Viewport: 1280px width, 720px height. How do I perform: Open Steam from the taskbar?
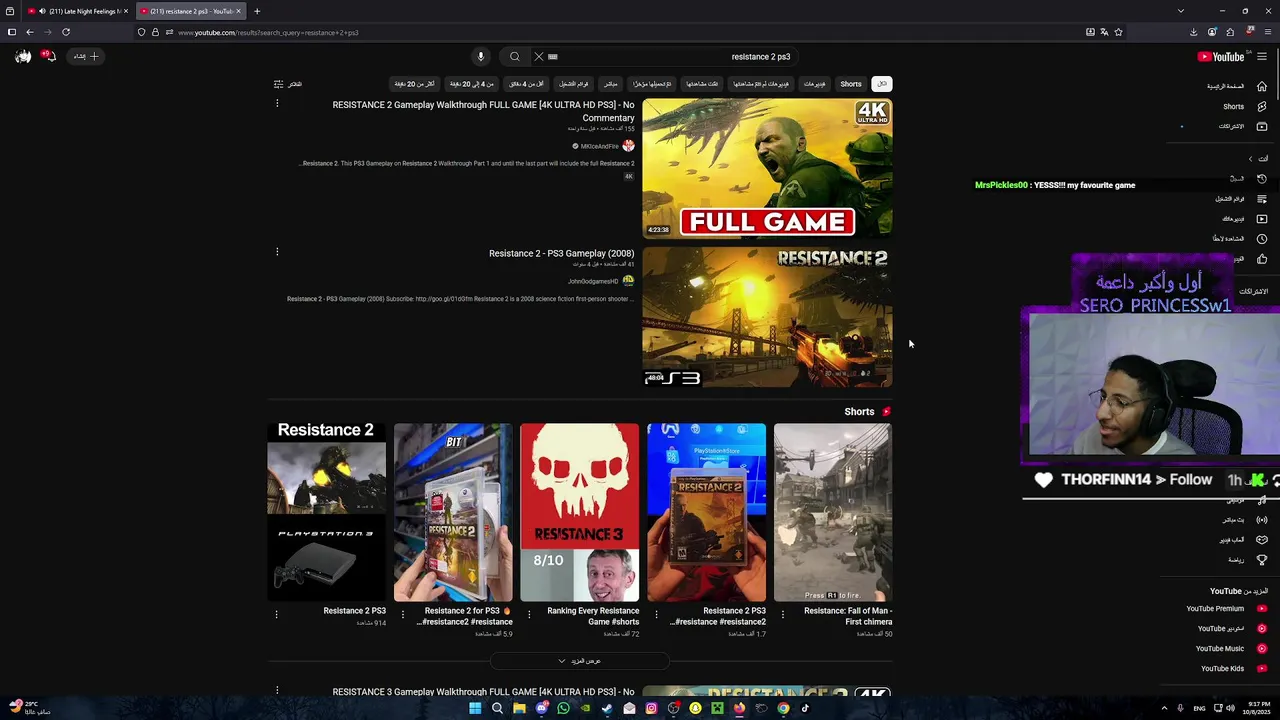tap(607, 708)
